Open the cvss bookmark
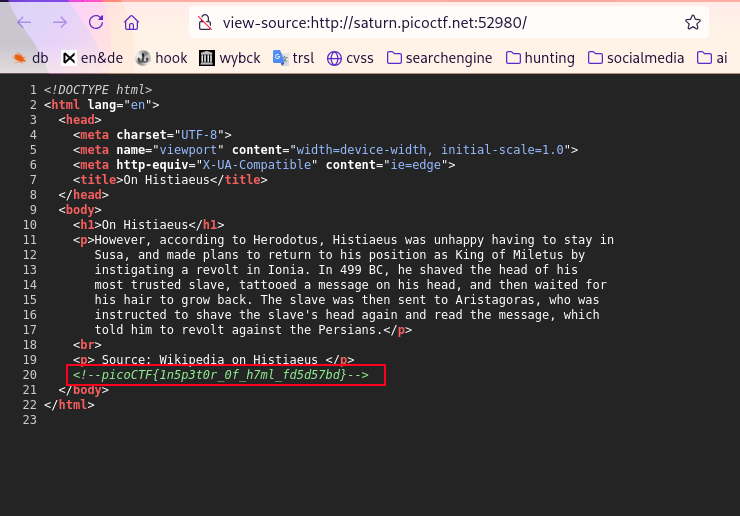This screenshot has height=516, width=740. [x=350, y=58]
